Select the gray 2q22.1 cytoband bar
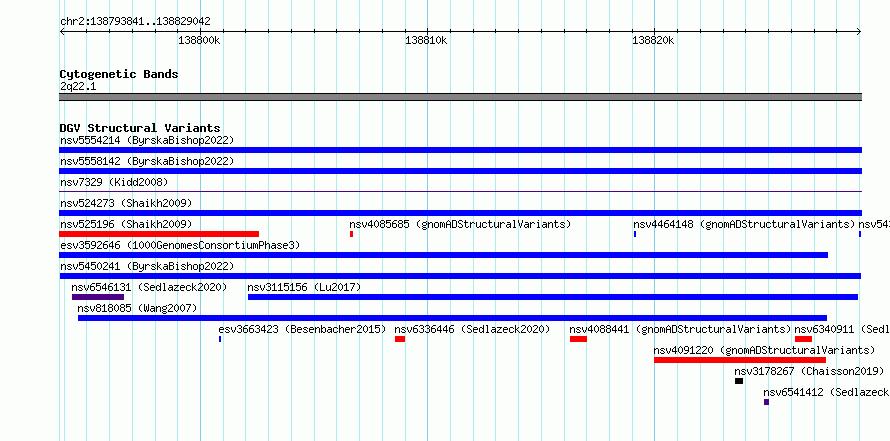890x441 pixels. 460,97
